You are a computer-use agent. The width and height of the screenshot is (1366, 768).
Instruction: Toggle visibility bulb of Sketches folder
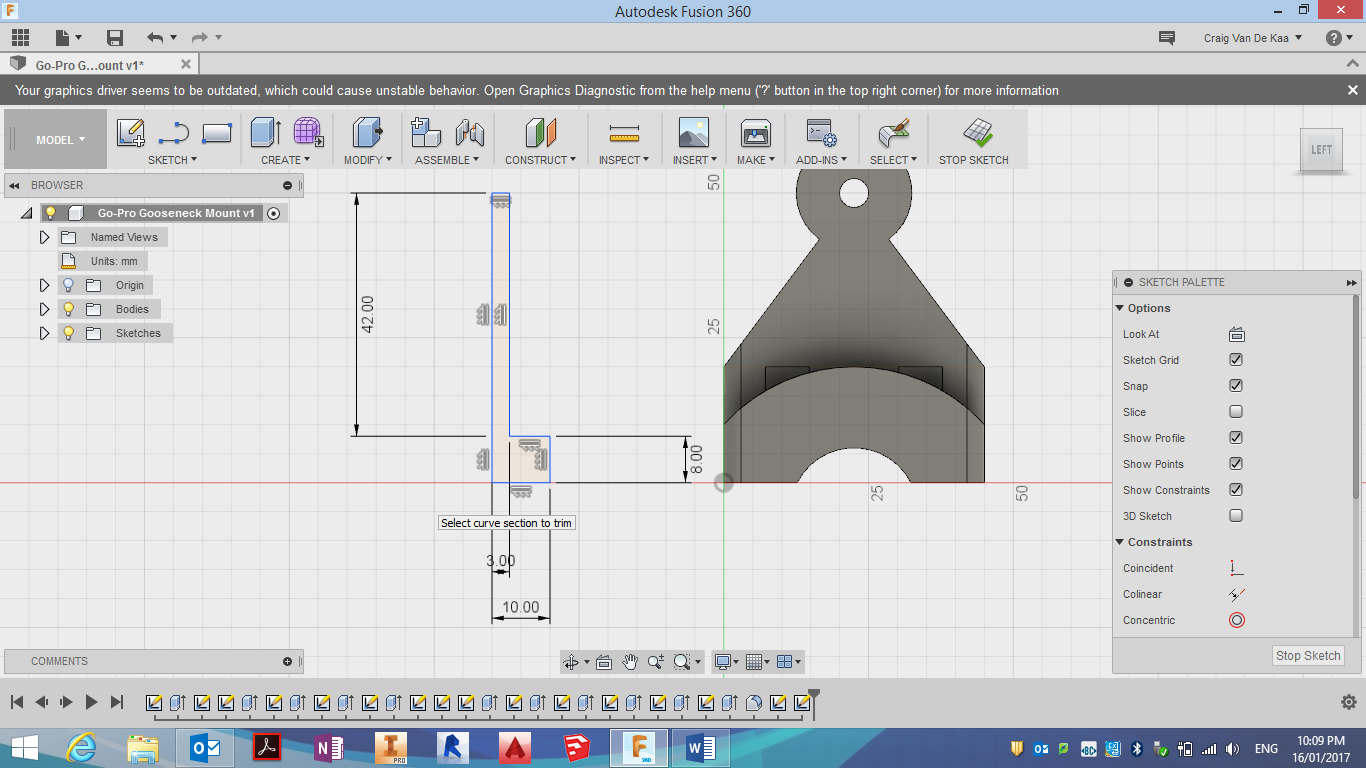point(68,333)
